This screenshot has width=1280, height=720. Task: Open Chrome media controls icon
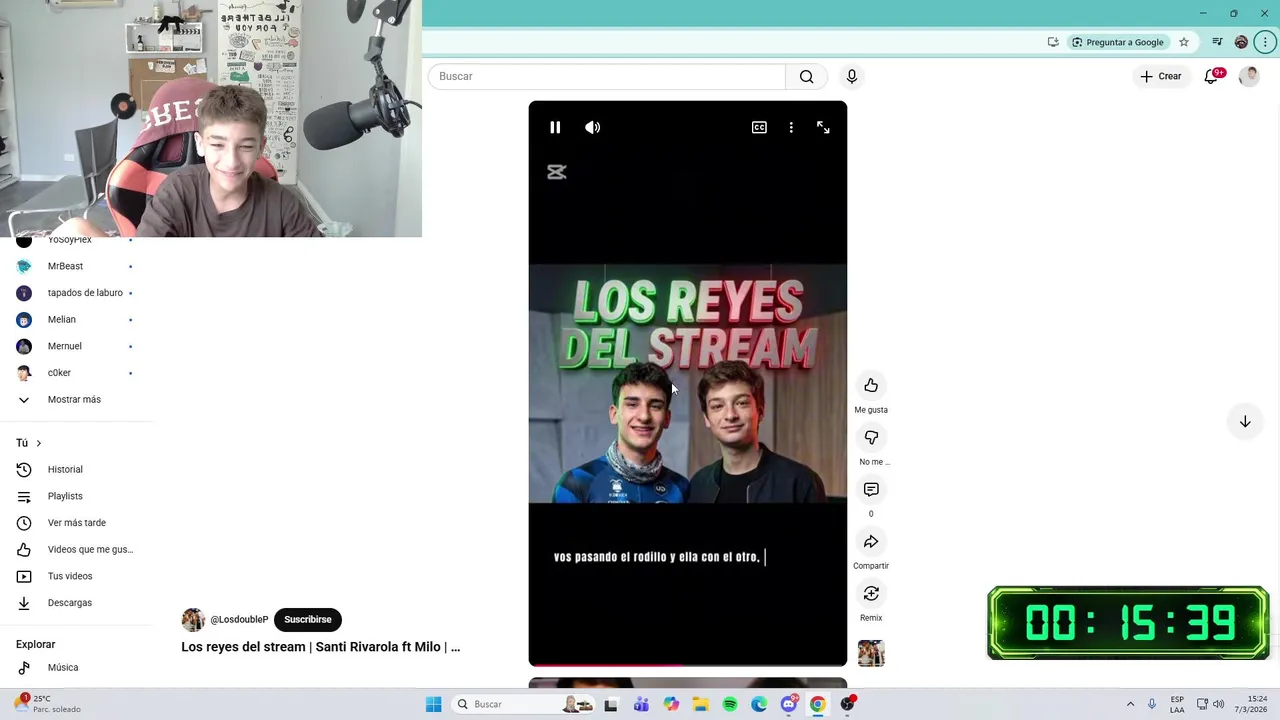(x=1217, y=42)
